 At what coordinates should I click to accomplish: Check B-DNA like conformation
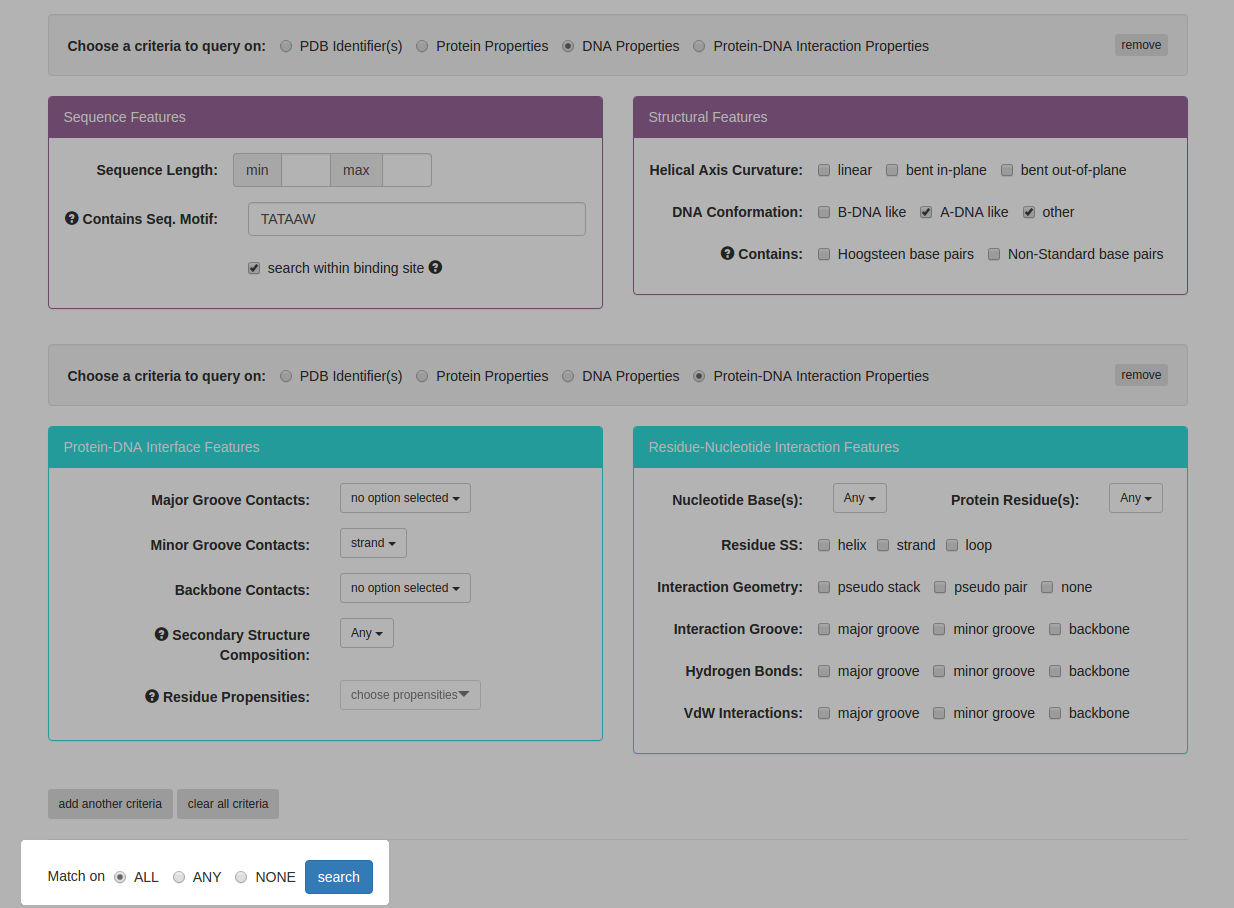pyautogui.click(x=824, y=212)
